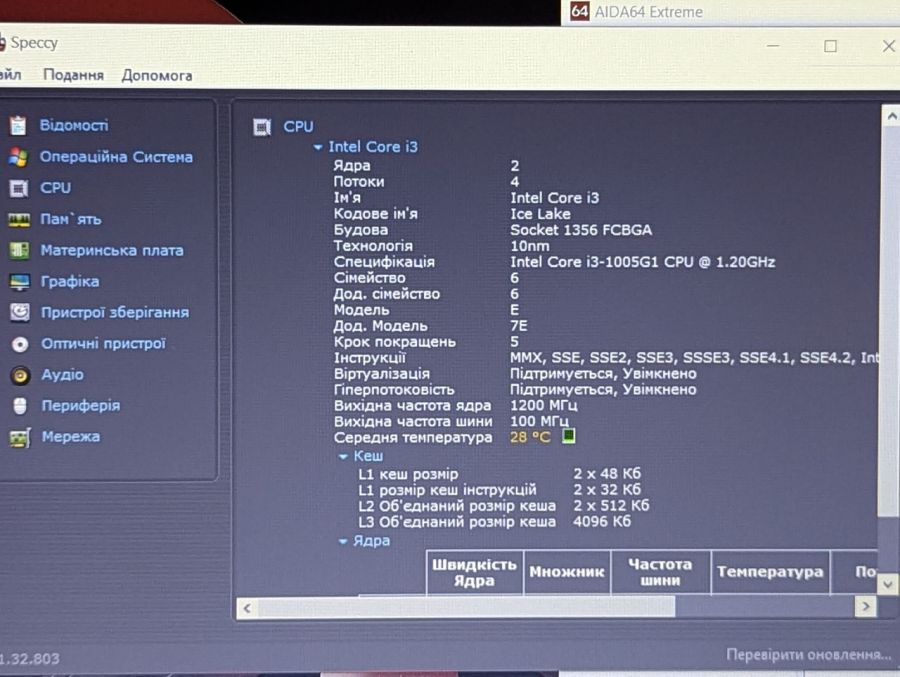The width and height of the screenshot is (900, 677).
Task: Open the Пам'ять section
Action: pyautogui.click(x=71, y=219)
